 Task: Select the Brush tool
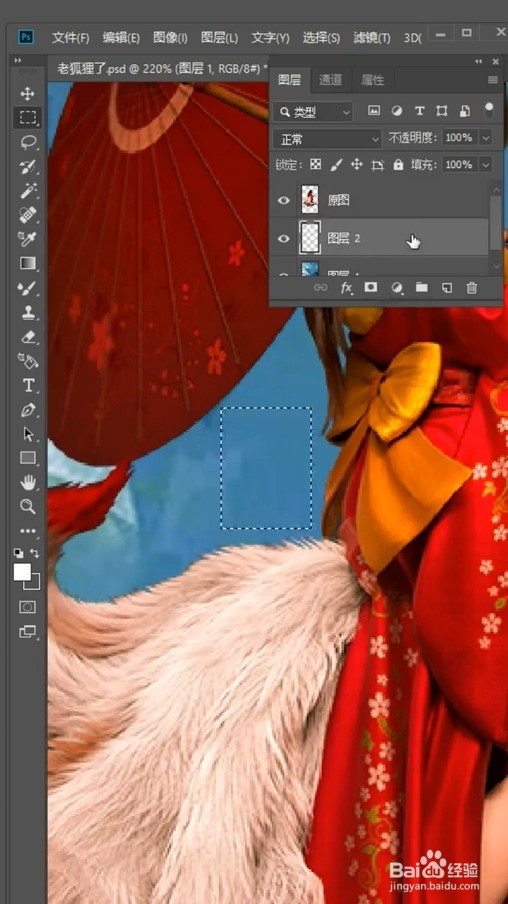pyautogui.click(x=27, y=288)
